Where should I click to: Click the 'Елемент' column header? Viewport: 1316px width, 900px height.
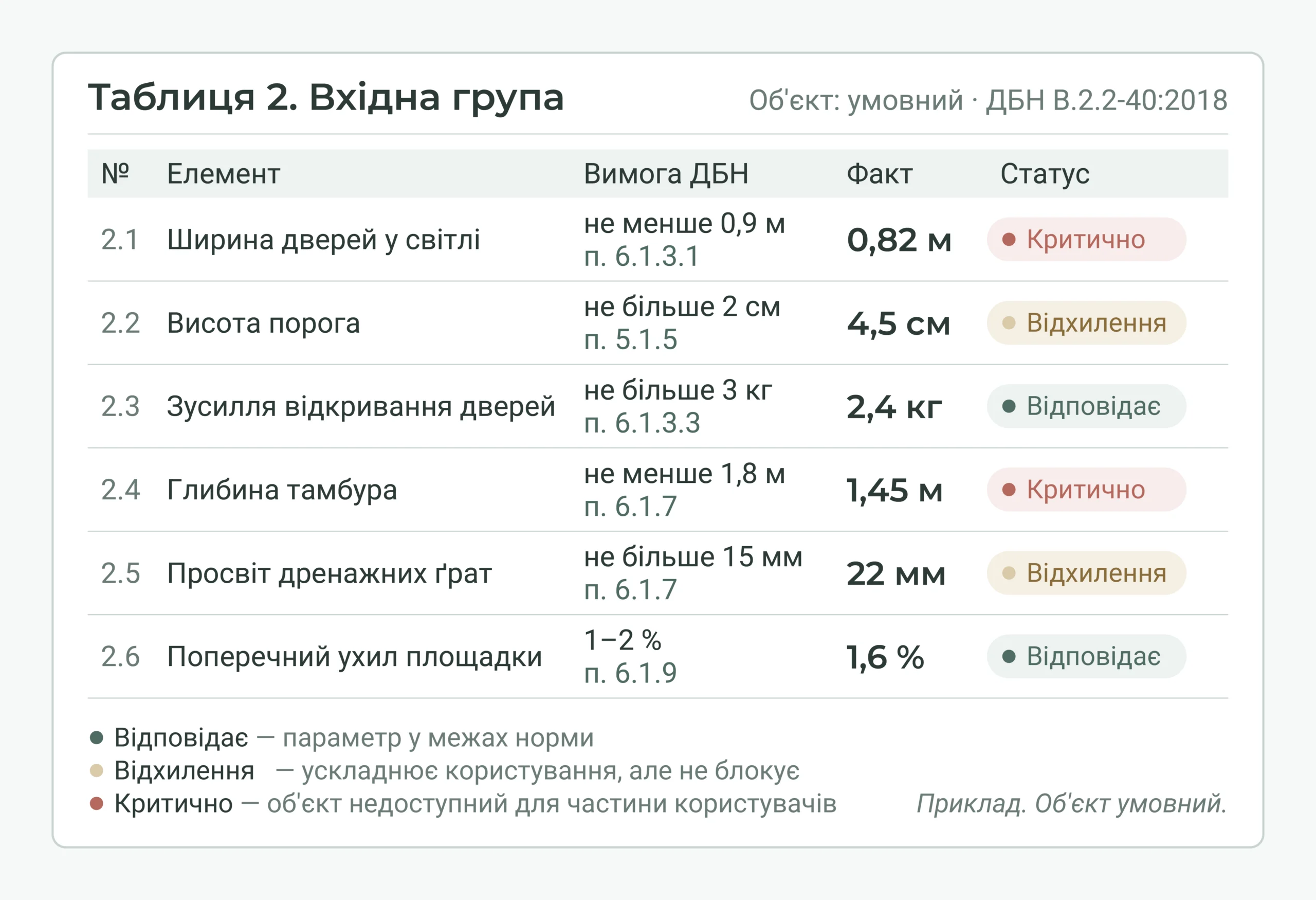pyautogui.click(x=223, y=173)
